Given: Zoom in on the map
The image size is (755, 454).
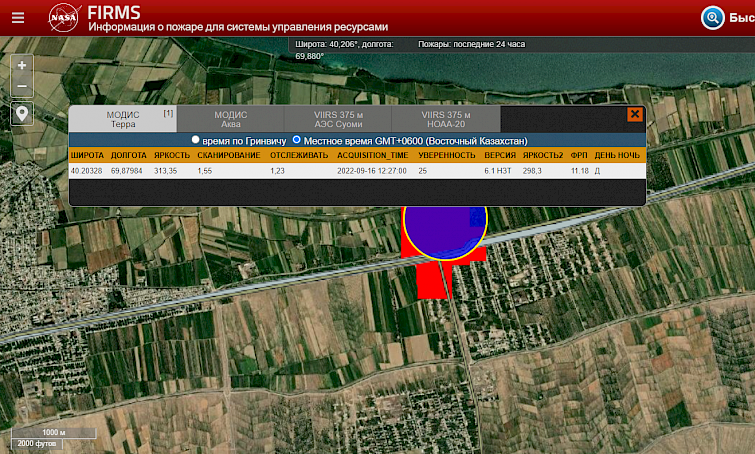Looking at the screenshot, I should tap(22, 64).
